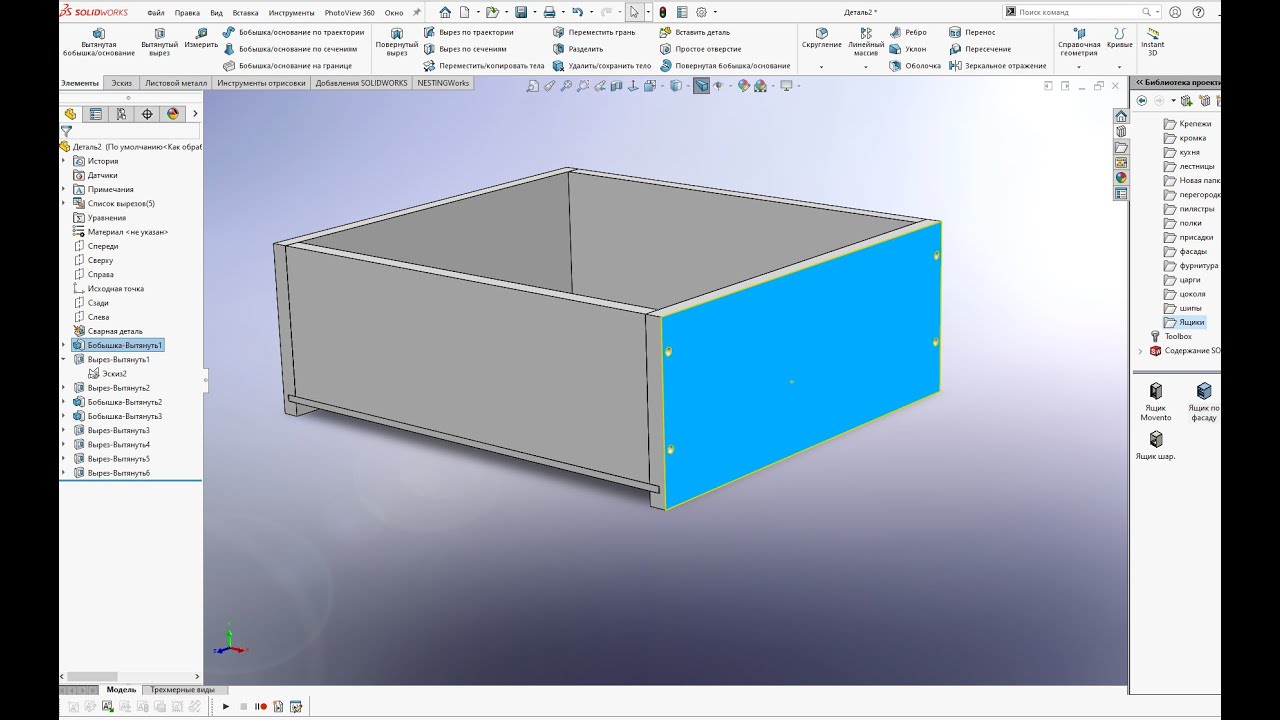Open the Линейный массив dropdown arrow
1280x720 pixels.
(x=866, y=67)
